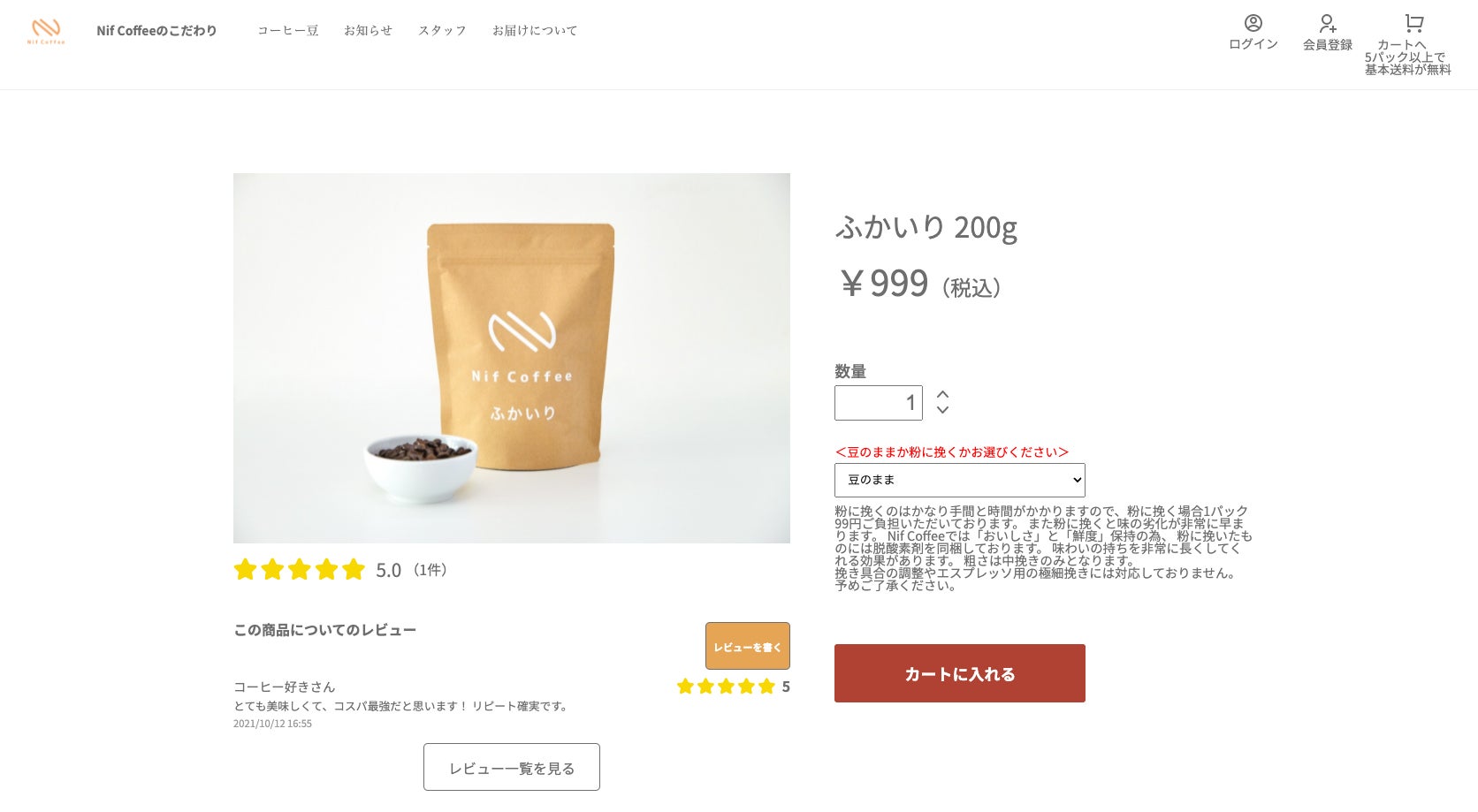The image size is (1478, 812).
Task: Open the お届けについて page
Action: pos(535,31)
